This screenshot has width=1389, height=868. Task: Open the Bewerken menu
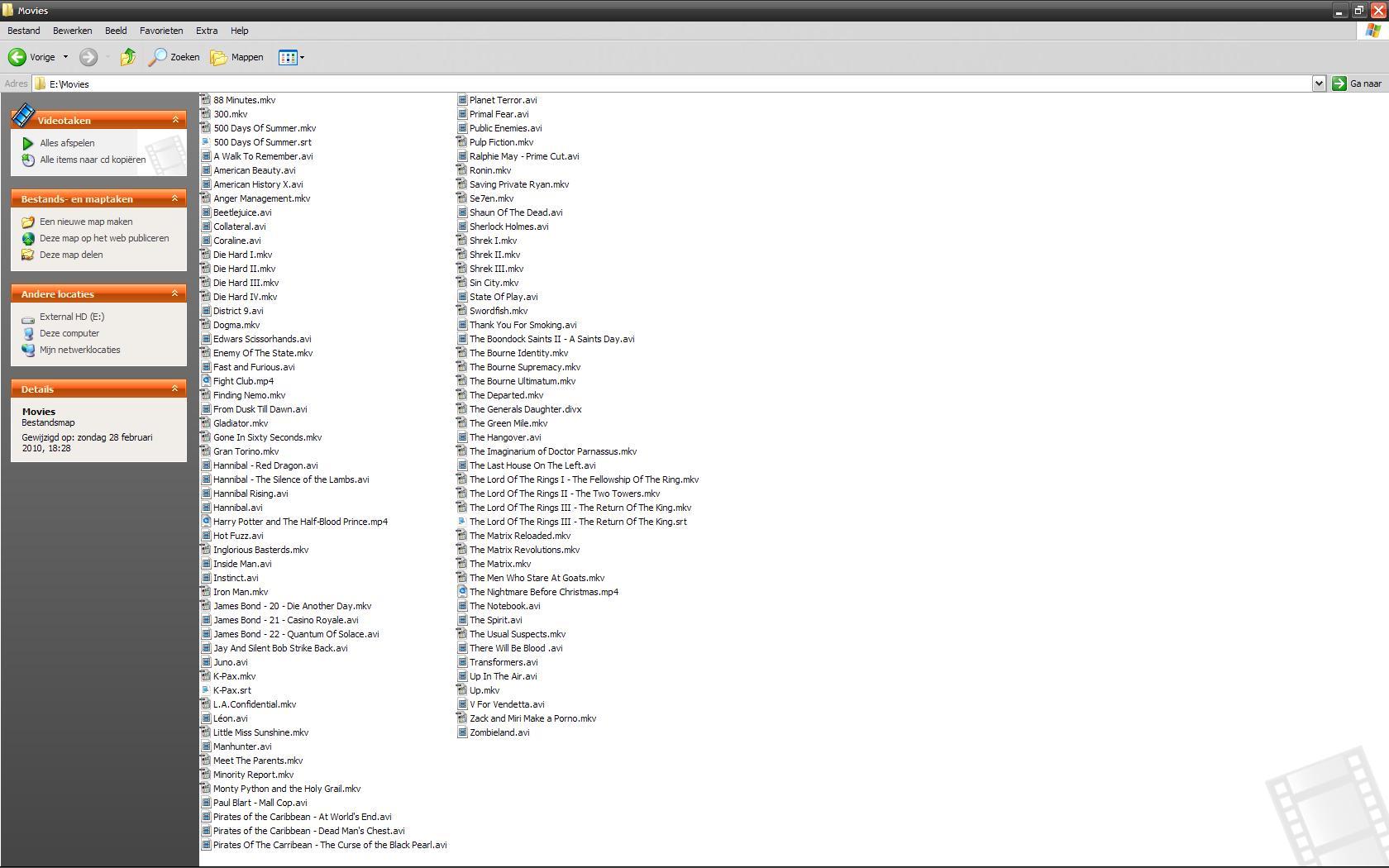(73, 31)
